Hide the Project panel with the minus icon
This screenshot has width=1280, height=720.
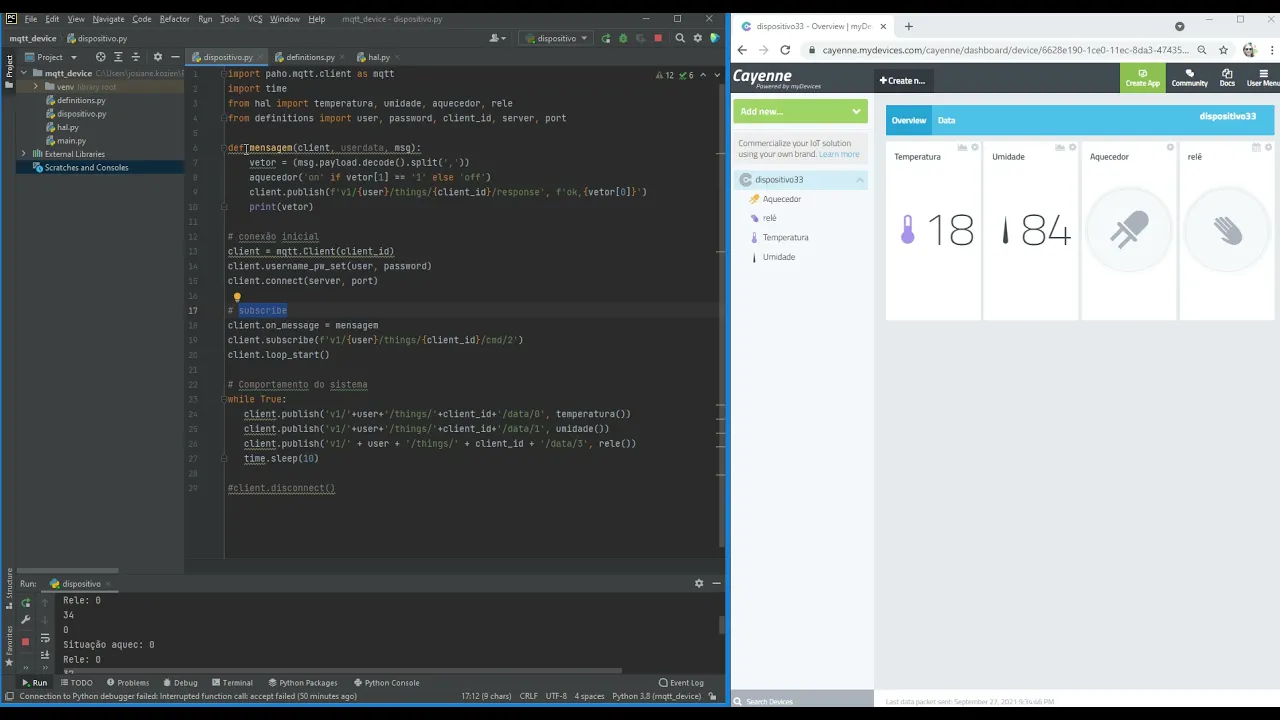(174, 57)
